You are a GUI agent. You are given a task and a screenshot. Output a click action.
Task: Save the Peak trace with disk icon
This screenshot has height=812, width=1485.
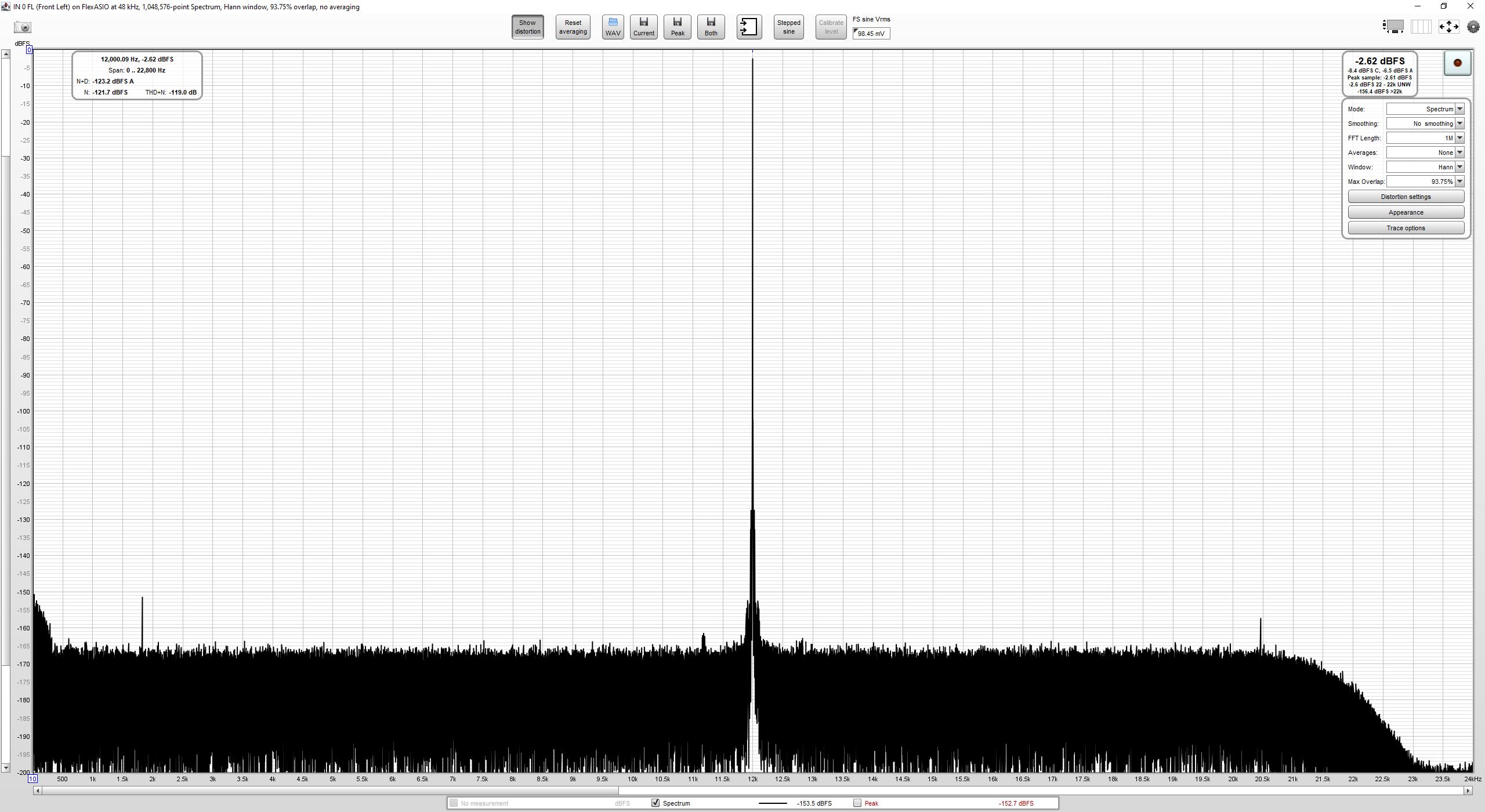point(677,27)
